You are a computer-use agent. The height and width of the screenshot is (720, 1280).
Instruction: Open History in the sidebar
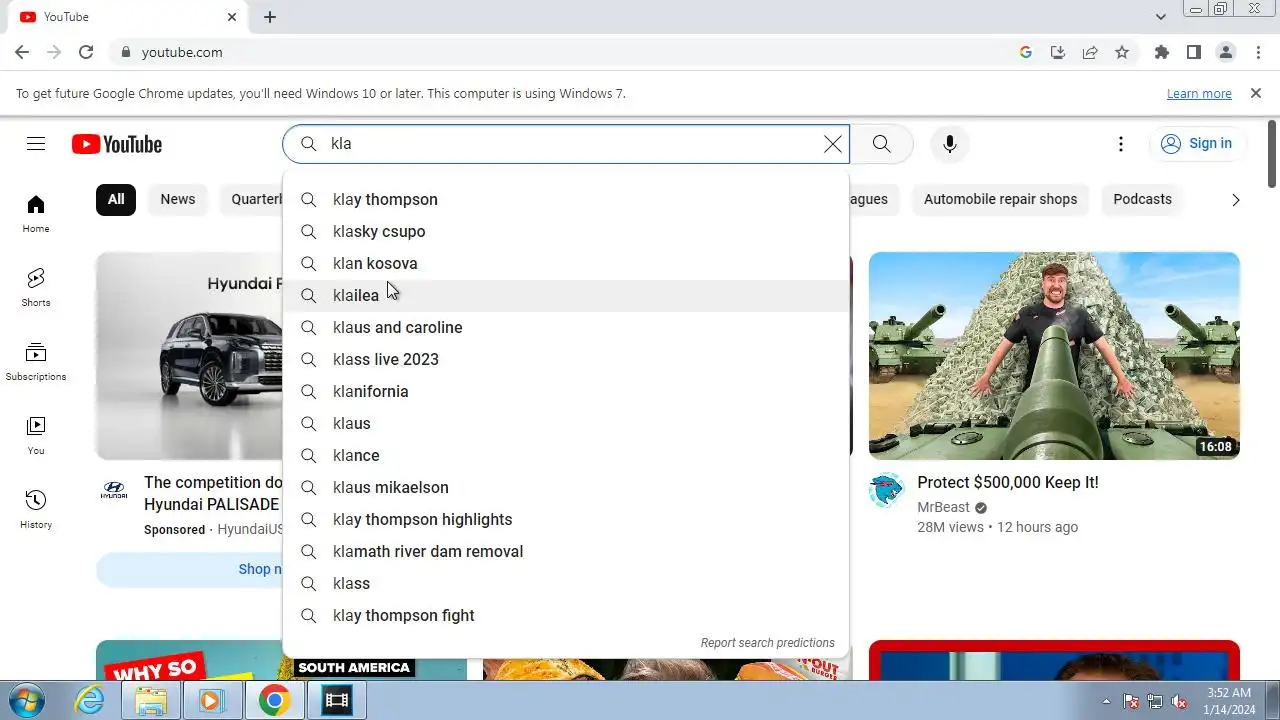36,509
